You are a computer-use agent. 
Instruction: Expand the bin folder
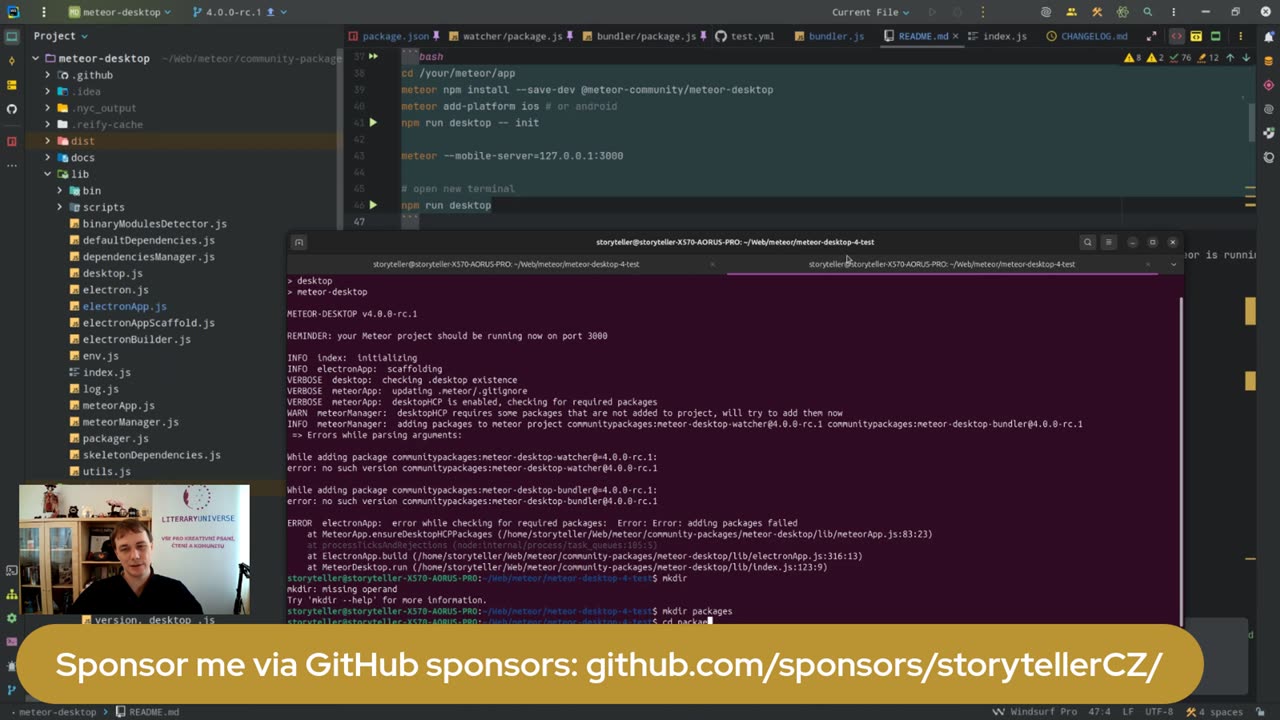[59, 190]
